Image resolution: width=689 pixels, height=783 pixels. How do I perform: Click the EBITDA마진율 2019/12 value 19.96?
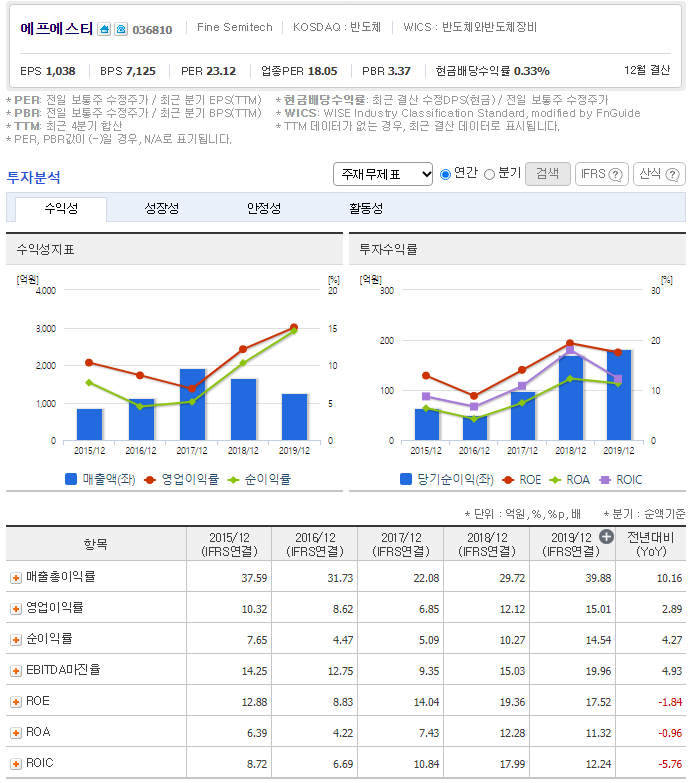tap(598, 671)
